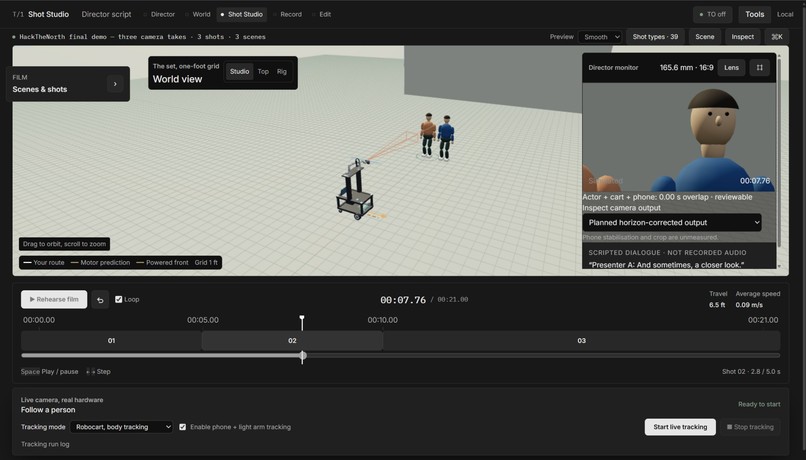
Task: Open the Edit tab
Action: pos(321,14)
